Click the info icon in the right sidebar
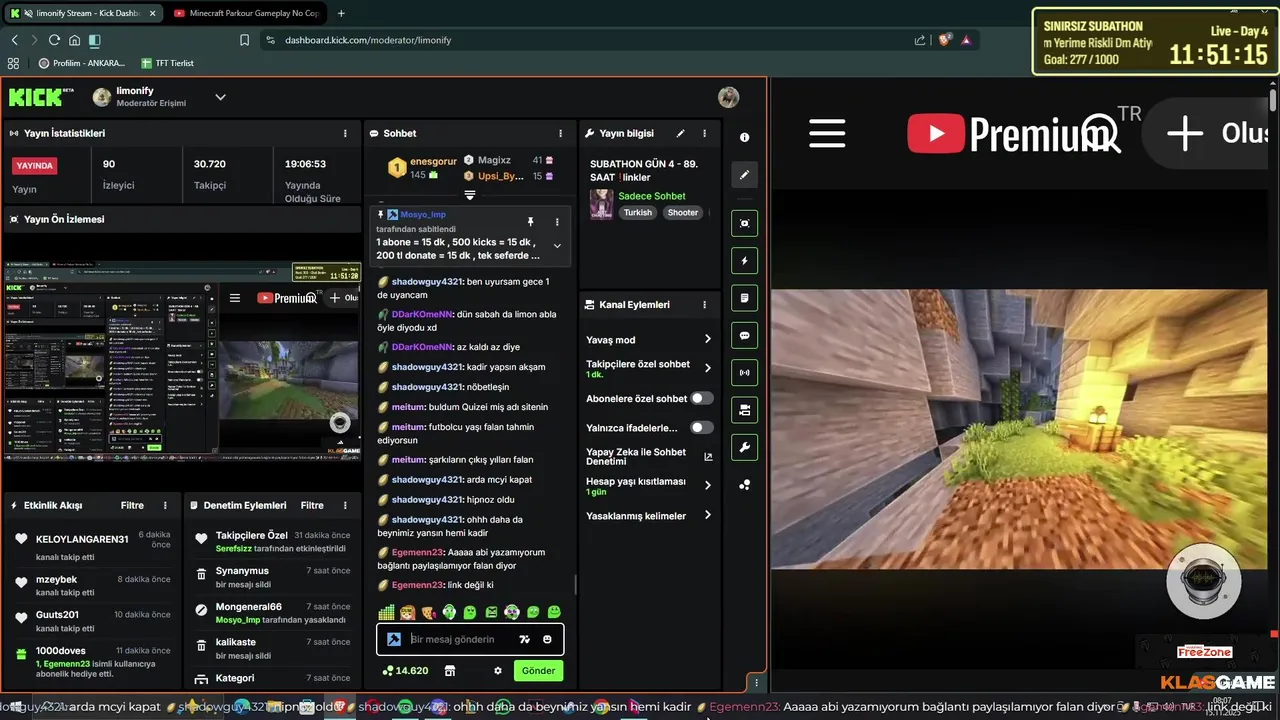The height and width of the screenshot is (720, 1280). coord(744,138)
